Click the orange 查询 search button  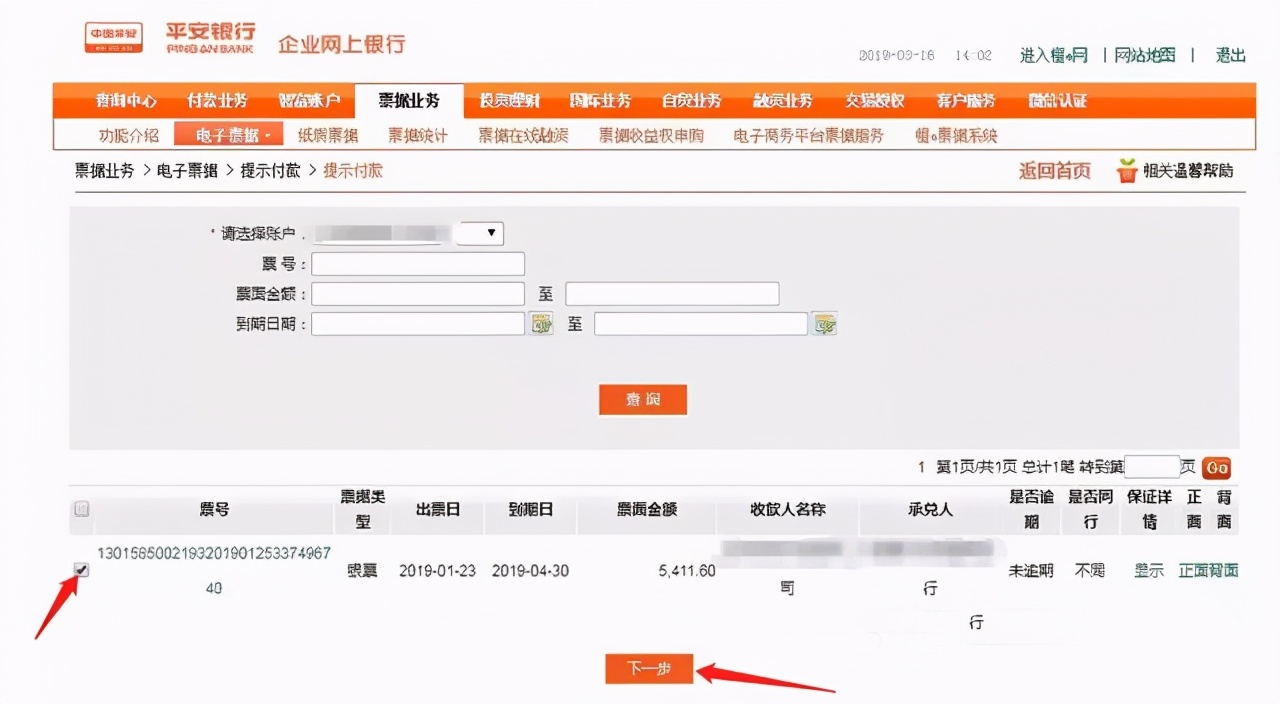click(643, 399)
